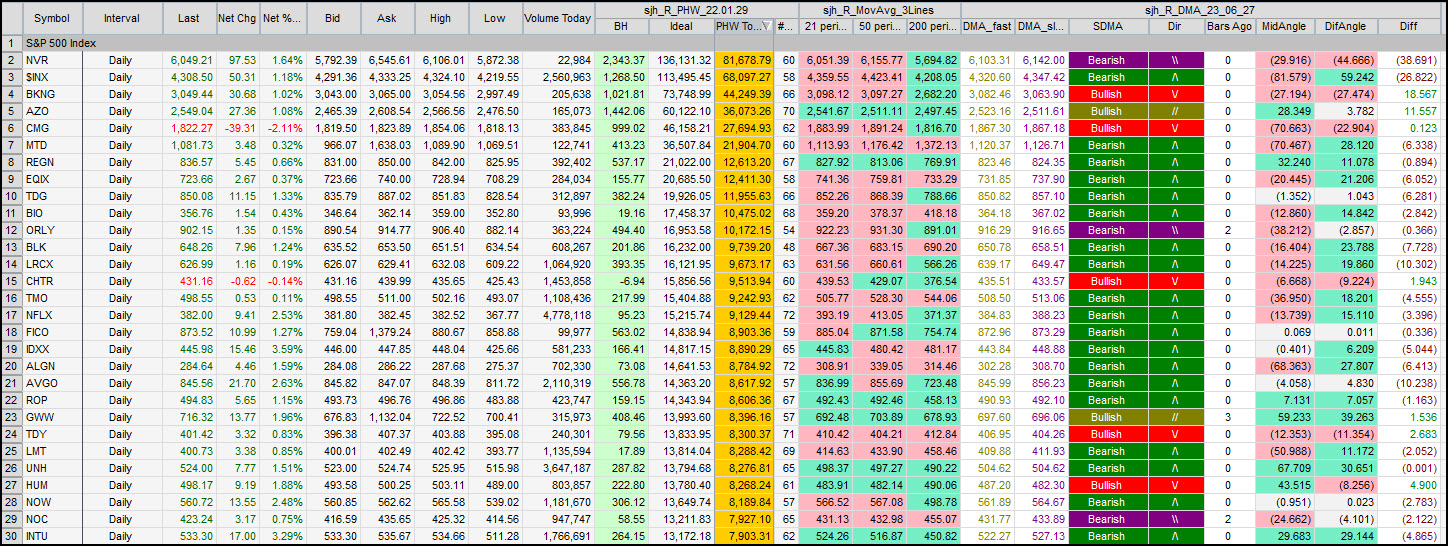Click ALGN's MidAngle value (68.363)
The image size is (1448, 546).
(x=1284, y=367)
